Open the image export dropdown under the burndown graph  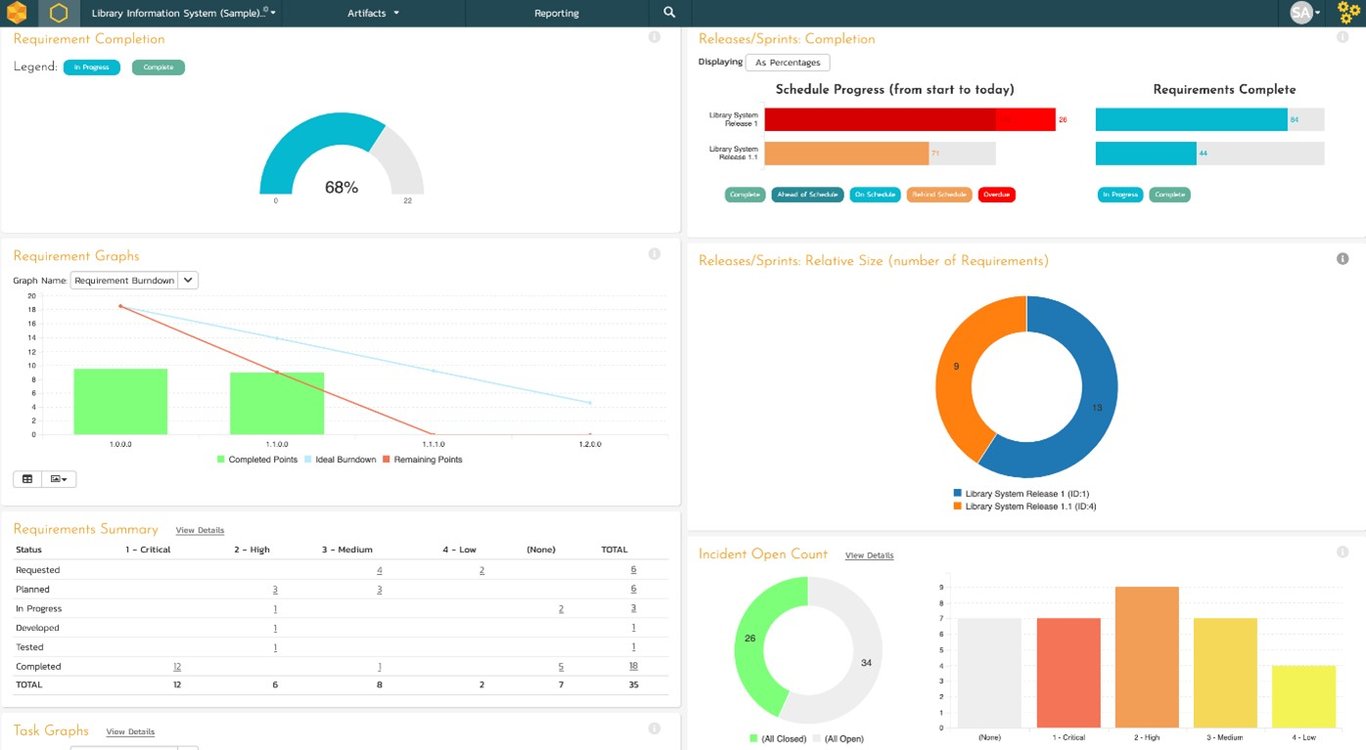[x=59, y=479]
